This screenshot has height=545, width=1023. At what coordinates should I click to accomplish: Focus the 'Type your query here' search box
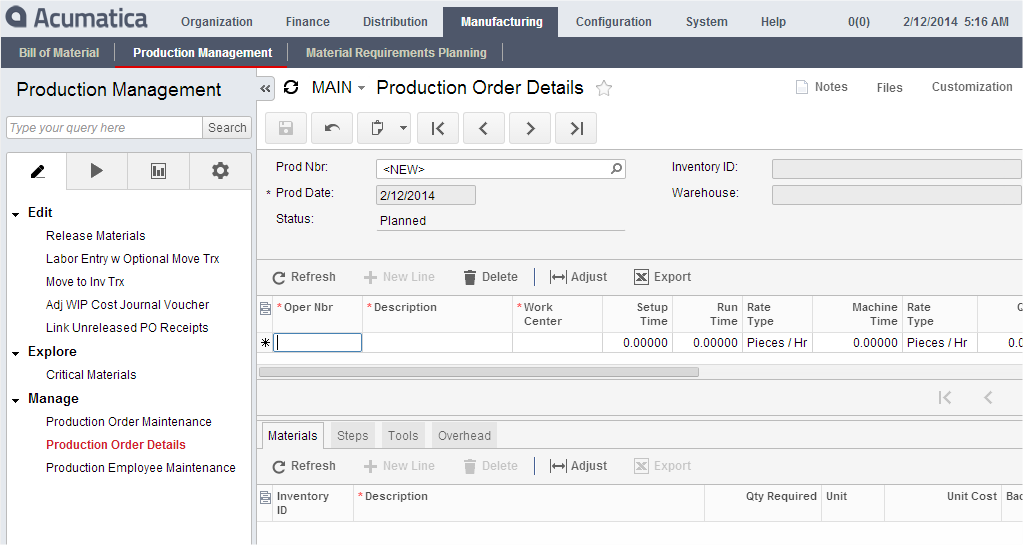104,128
